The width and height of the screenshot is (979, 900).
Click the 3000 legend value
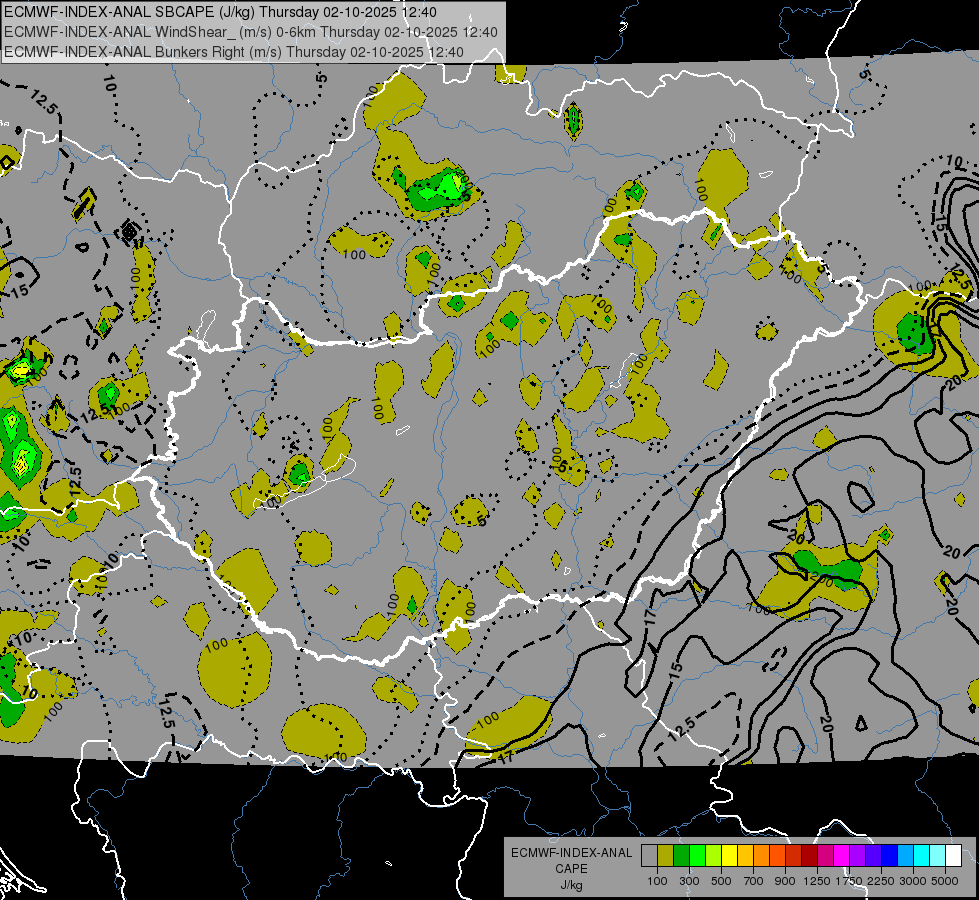pyautogui.click(x=913, y=881)
